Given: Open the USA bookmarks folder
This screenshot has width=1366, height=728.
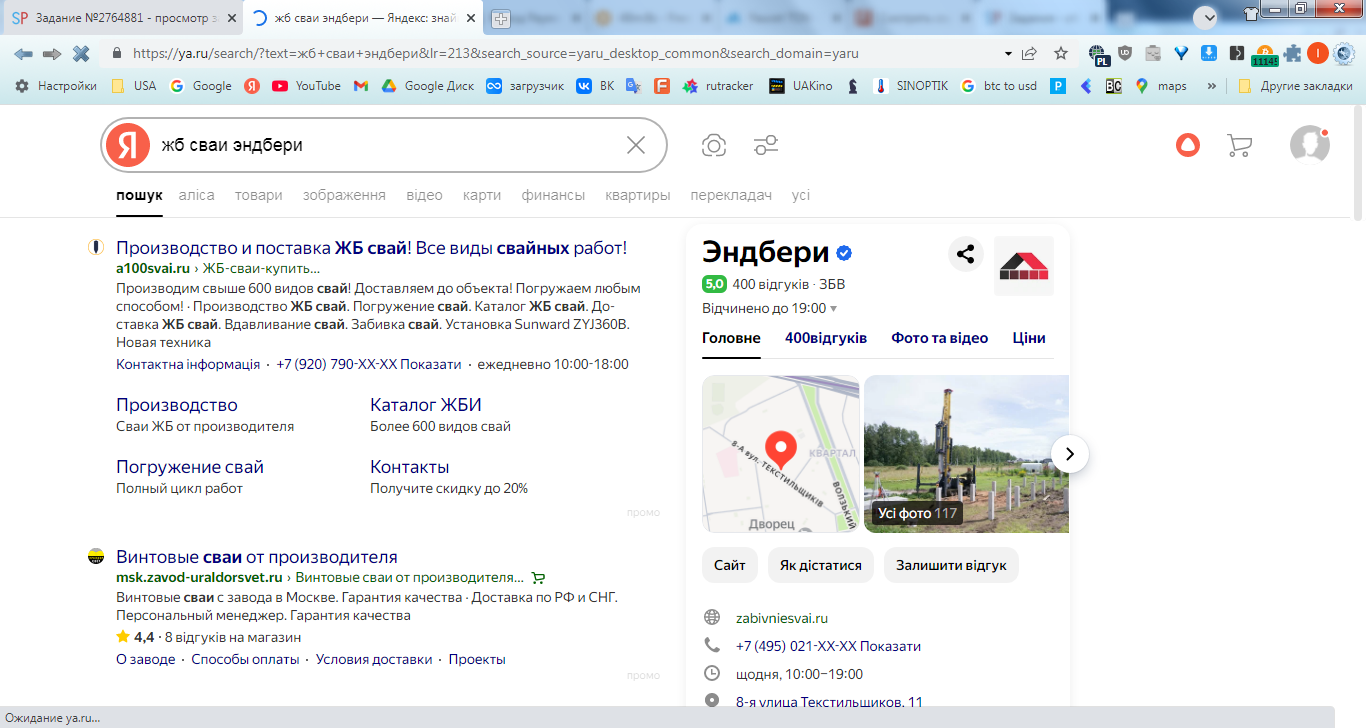Looking at the screenshot, I should [x=133, y=86].
